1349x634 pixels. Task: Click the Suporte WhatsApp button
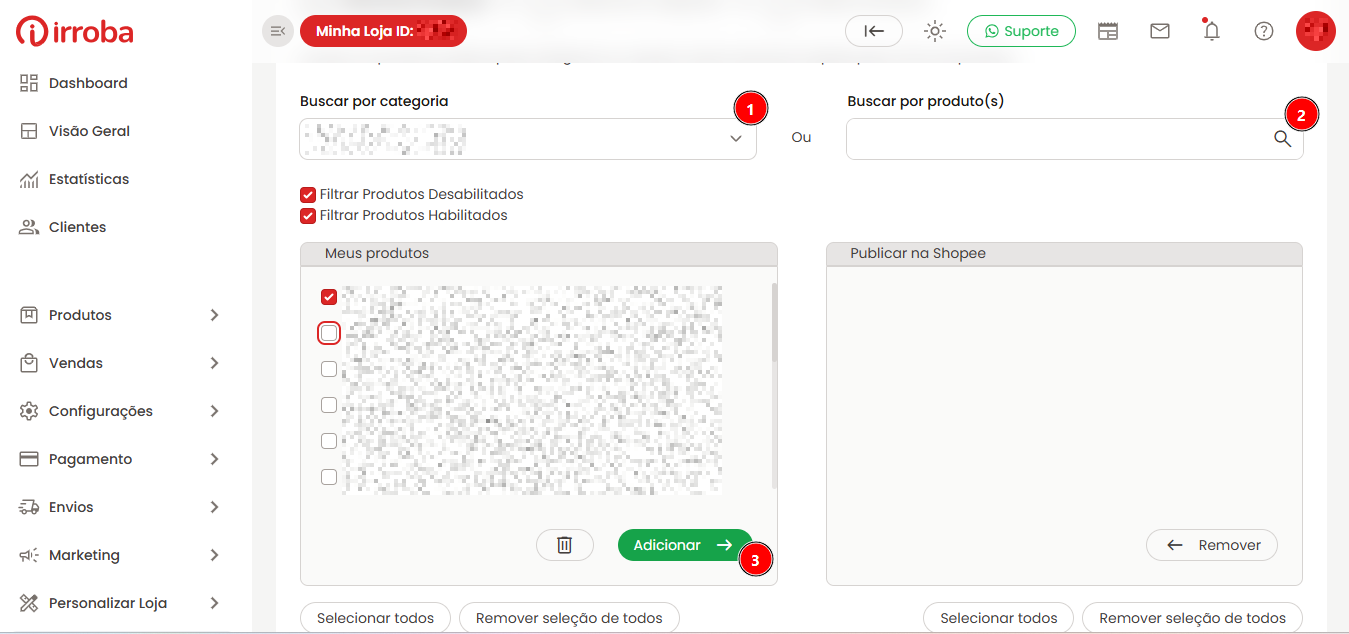click(1021, 31)
